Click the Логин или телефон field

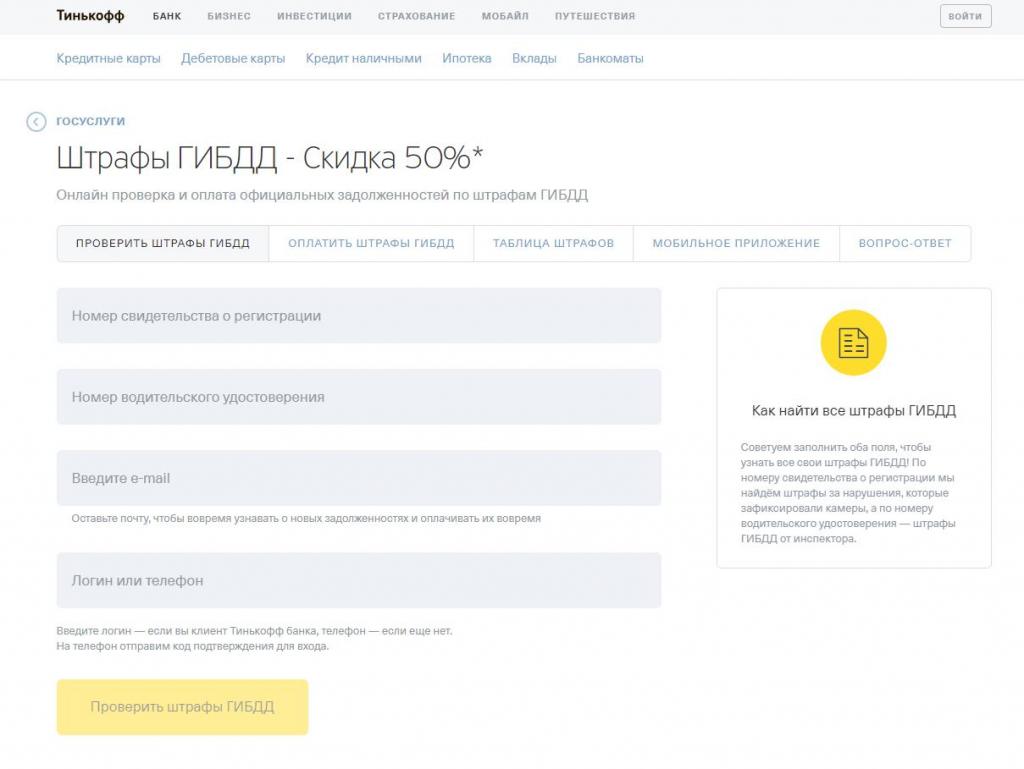click(359, 580)
